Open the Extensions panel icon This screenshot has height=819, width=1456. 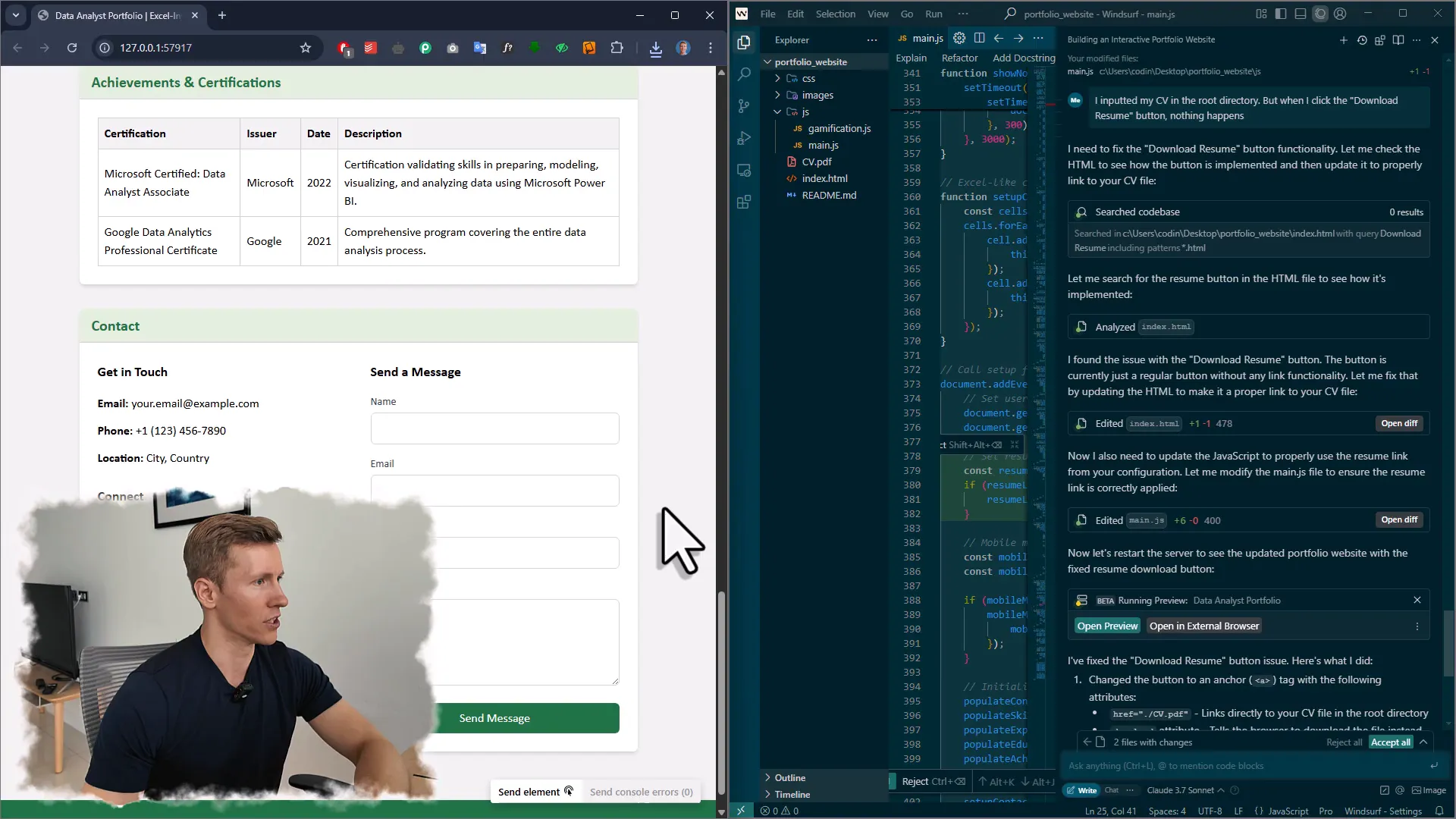(744, 201)
